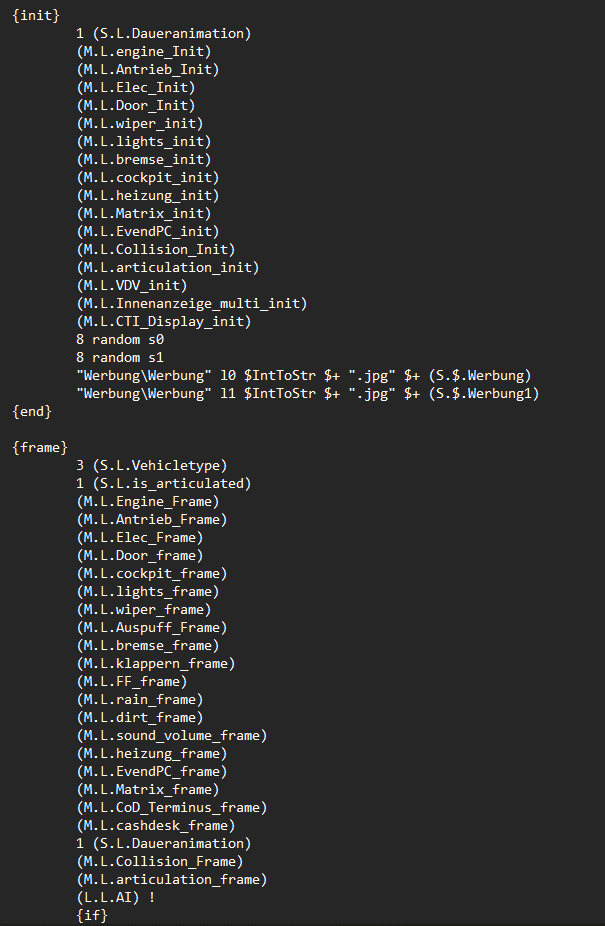Image resolution: width=605 pixels, height=926 pixels.
Task: Click the (M.L.Innenanzeige_multi_init) line
Action: (192, 304)
